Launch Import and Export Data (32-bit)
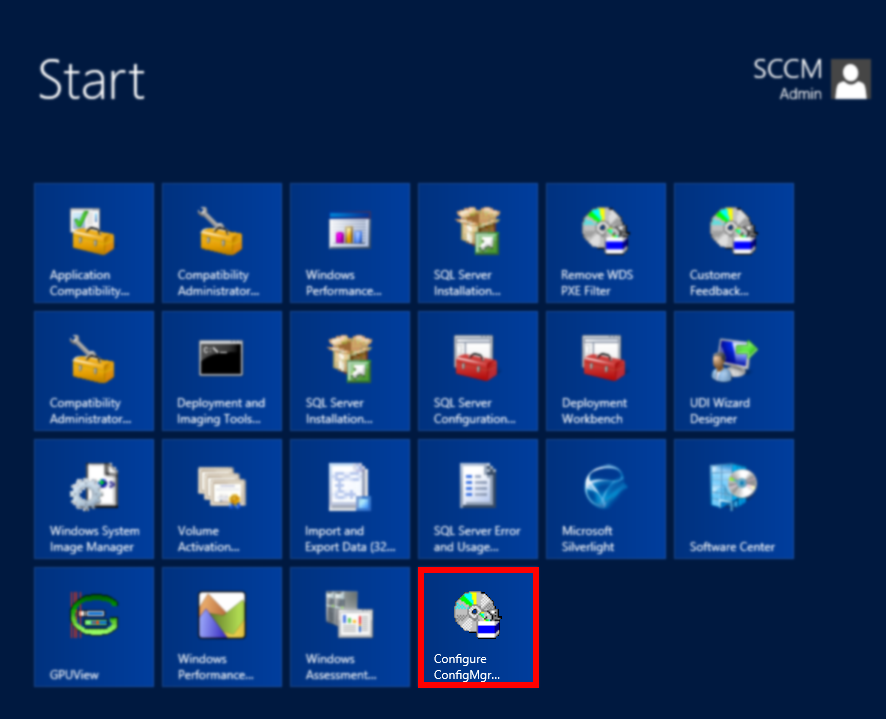This screenshot has height=719, width=886. [350, 498]
